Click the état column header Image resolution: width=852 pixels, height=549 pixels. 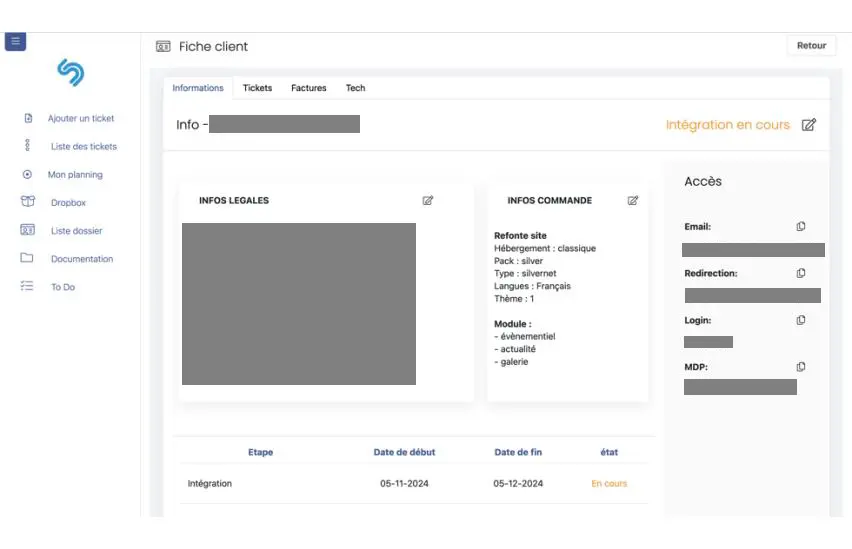coord(609,452)
